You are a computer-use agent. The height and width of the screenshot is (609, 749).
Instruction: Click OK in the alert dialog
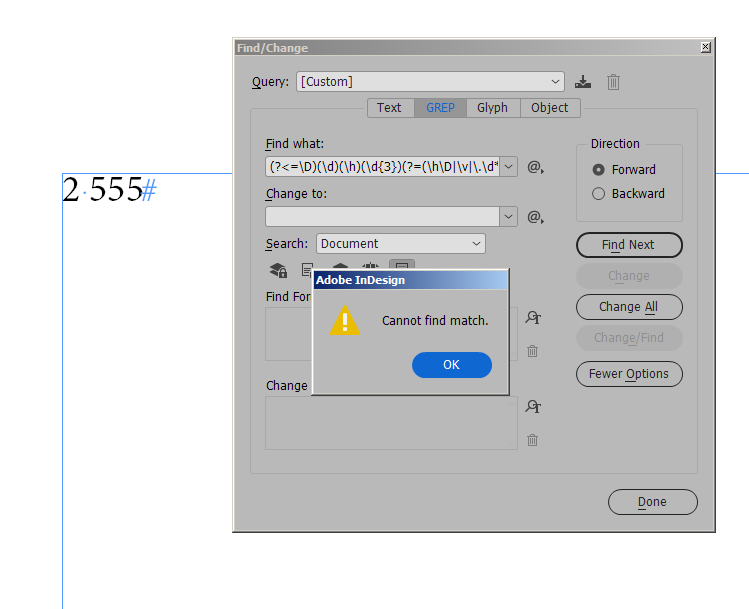452,365
